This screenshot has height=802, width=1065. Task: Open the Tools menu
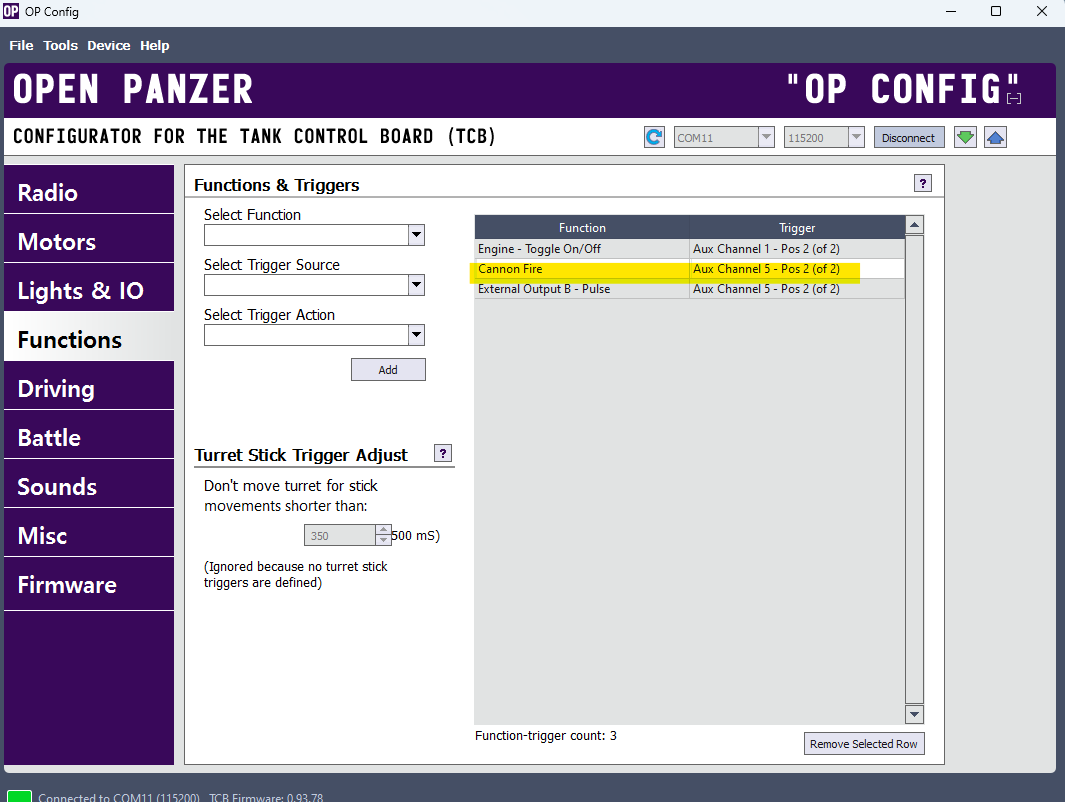[60, 45]
